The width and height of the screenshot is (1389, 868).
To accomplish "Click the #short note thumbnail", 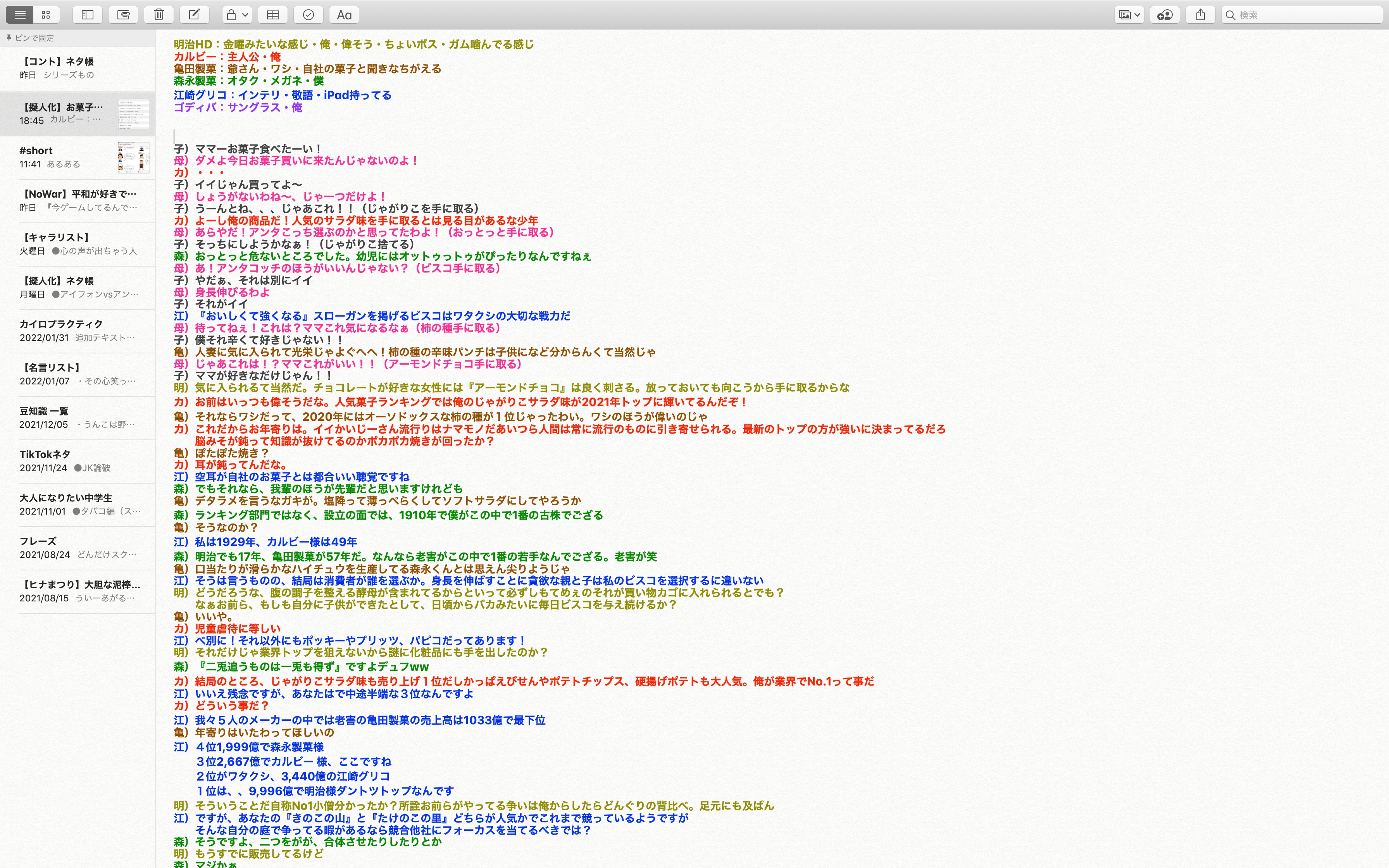I will click(x=133, y=157).
